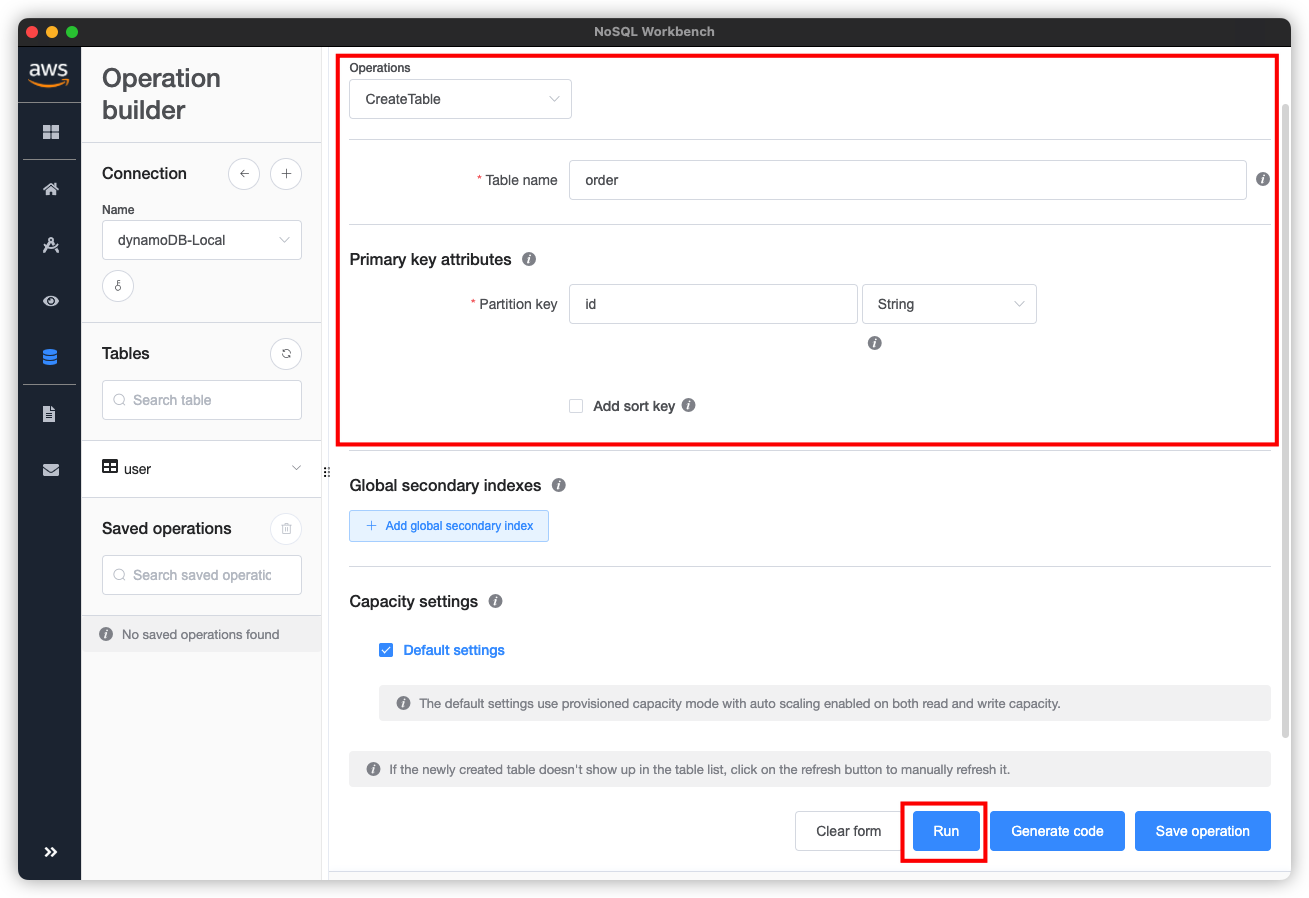The width and height of the screenshot is (1309, 898).
Task: Click Add global secondary index button
Action: 449,526
